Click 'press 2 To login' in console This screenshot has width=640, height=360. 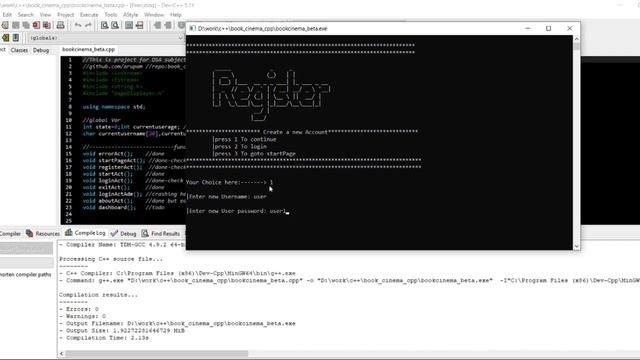[x=239, y=147]
